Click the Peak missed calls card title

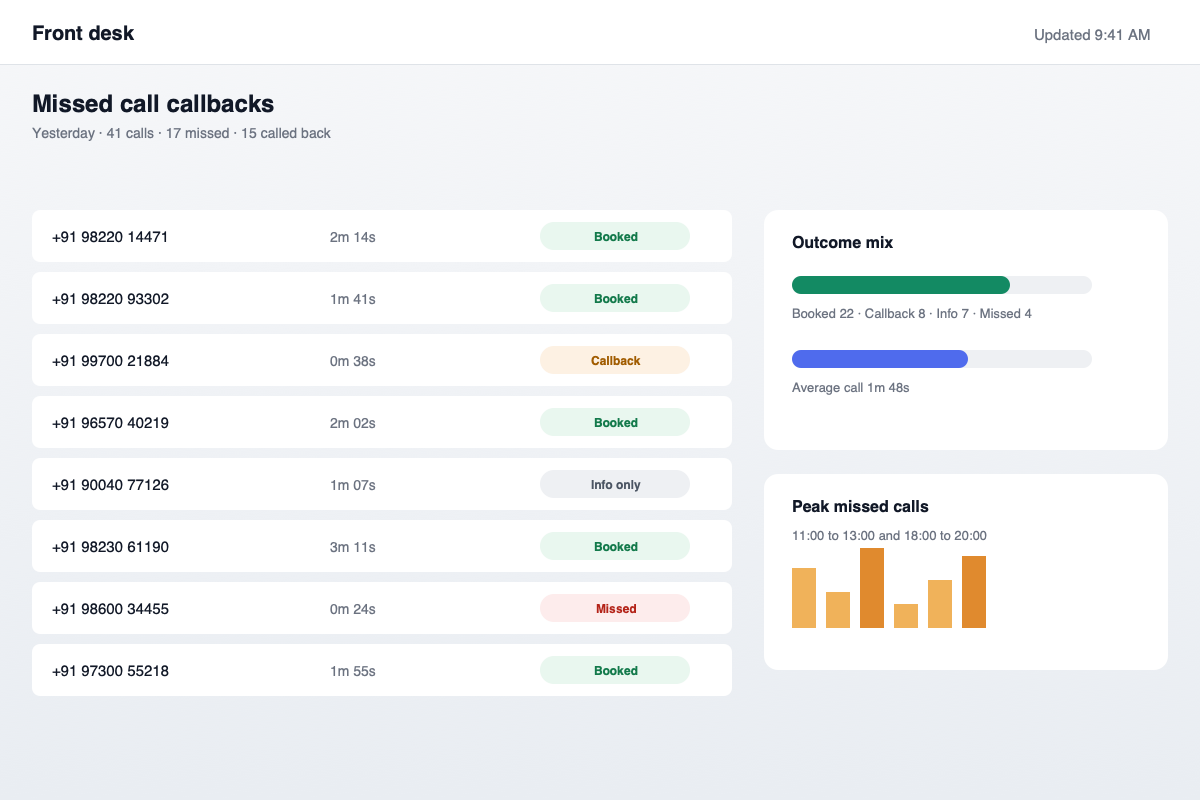pyautogui.click(x=860, y=506)
